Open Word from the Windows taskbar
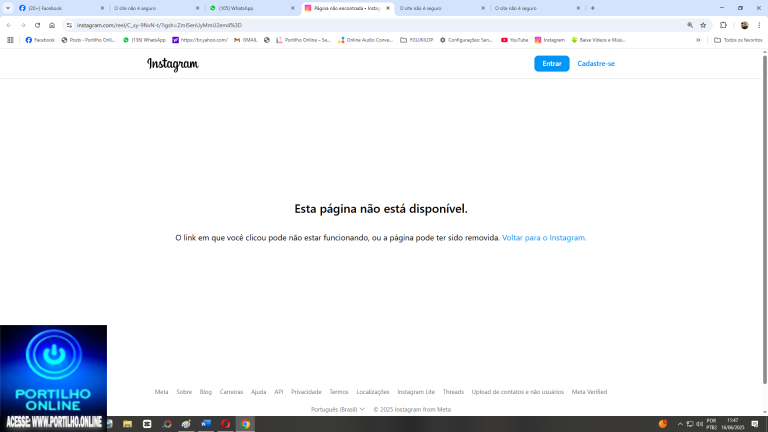 click(x=206, y=424)
